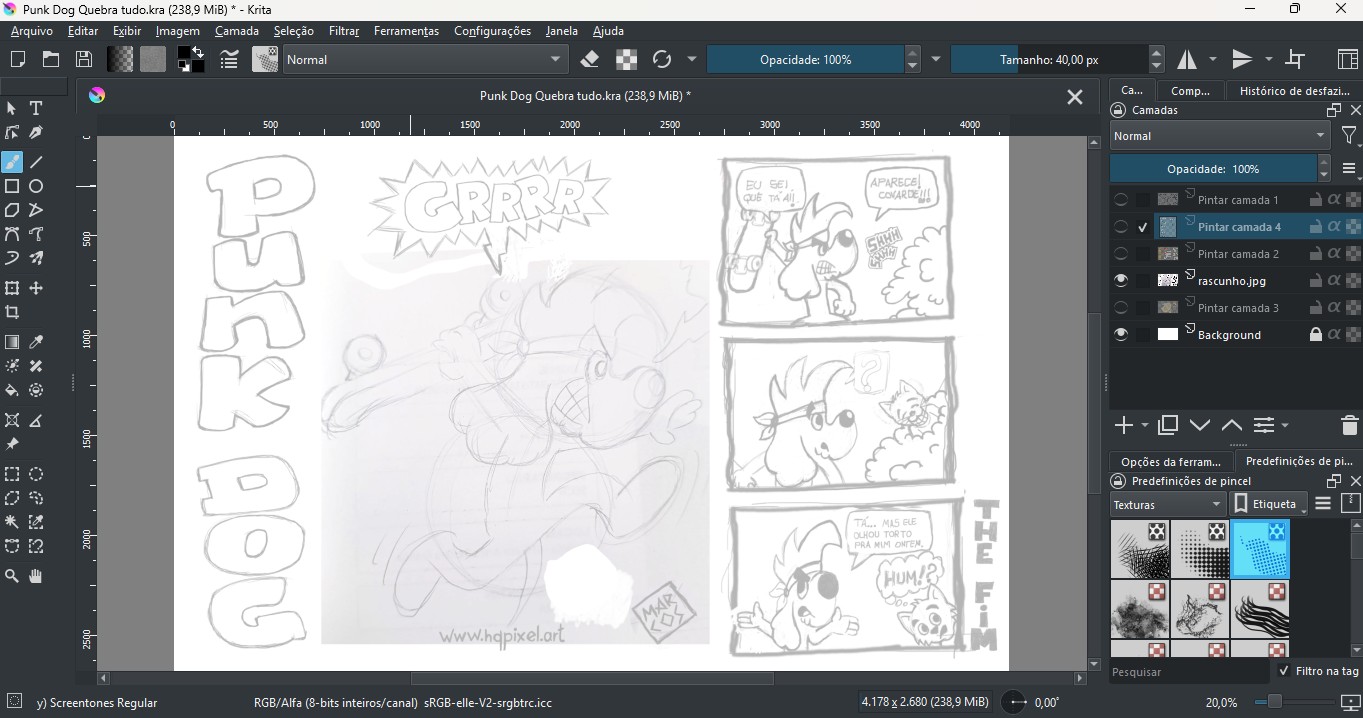1363x718 pixels.
Task: Select the Zoom tool
Action: click(x=12, y=575)
